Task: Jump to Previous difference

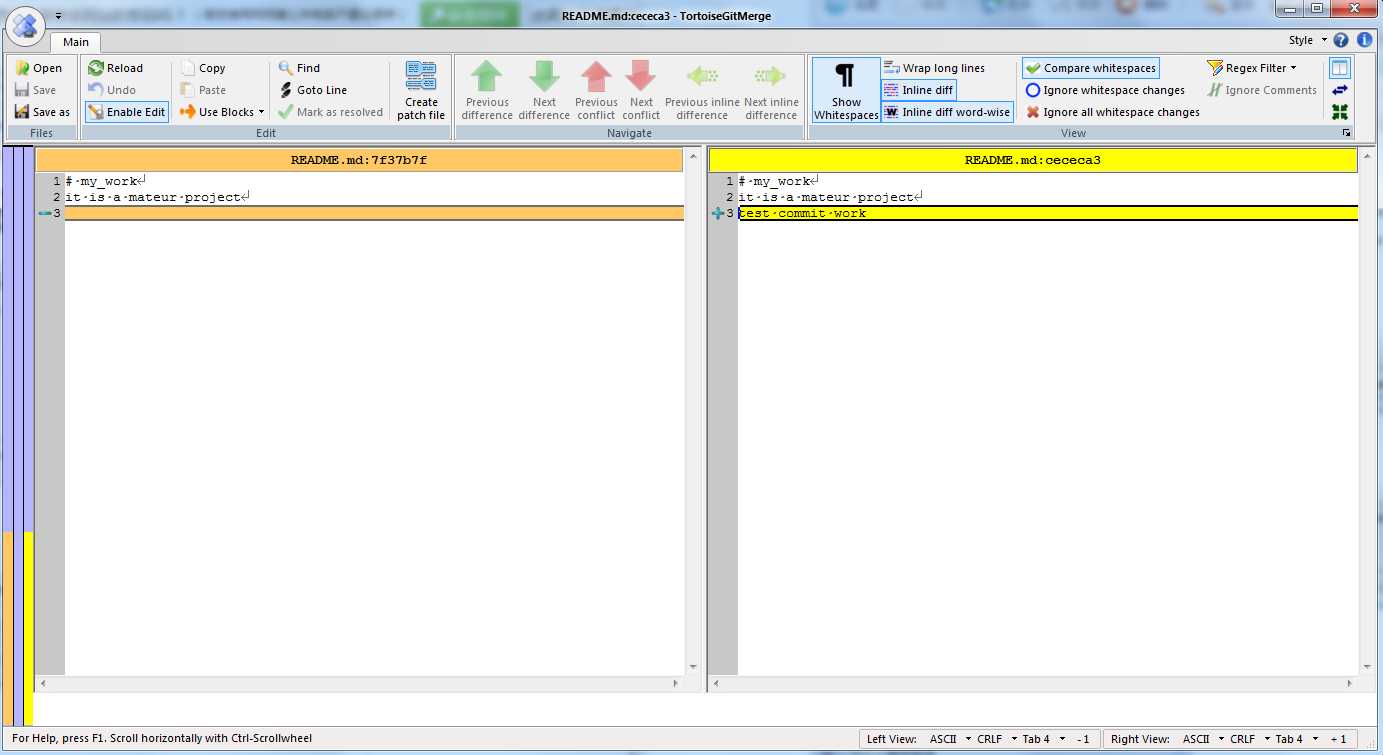Action: tap(487, 90)
